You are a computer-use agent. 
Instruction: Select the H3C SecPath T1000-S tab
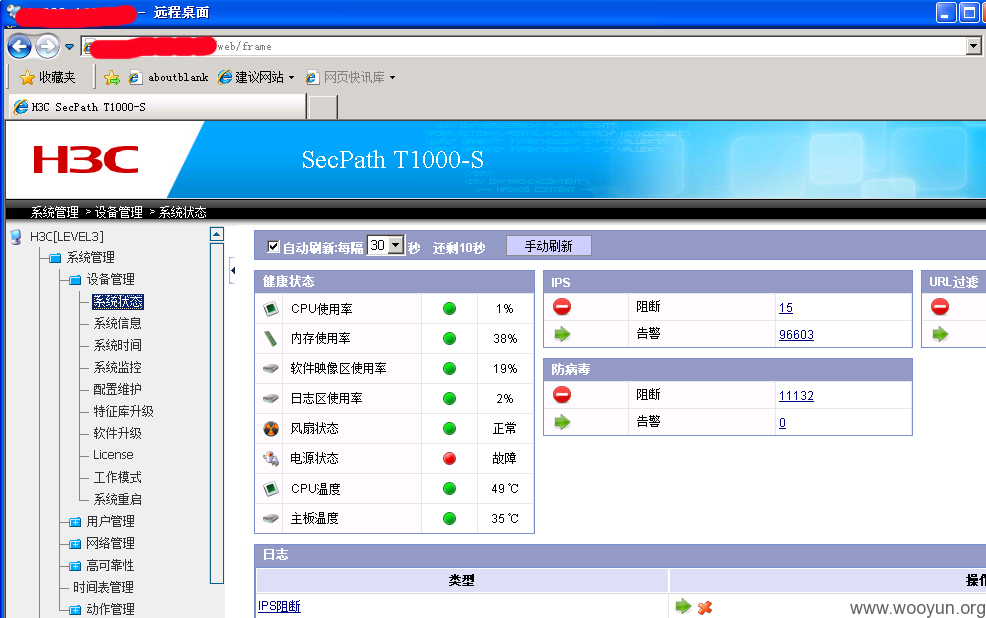[x=157, y=107]
